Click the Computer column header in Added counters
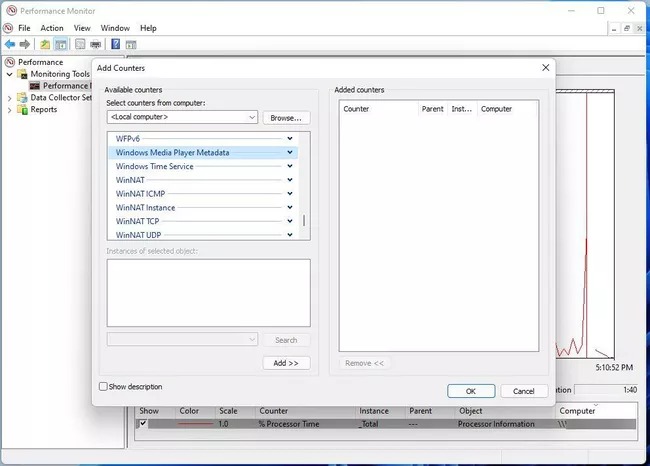The height and width of the screenshot is (466, 650). pyautogui.click(x=507, y=109)
